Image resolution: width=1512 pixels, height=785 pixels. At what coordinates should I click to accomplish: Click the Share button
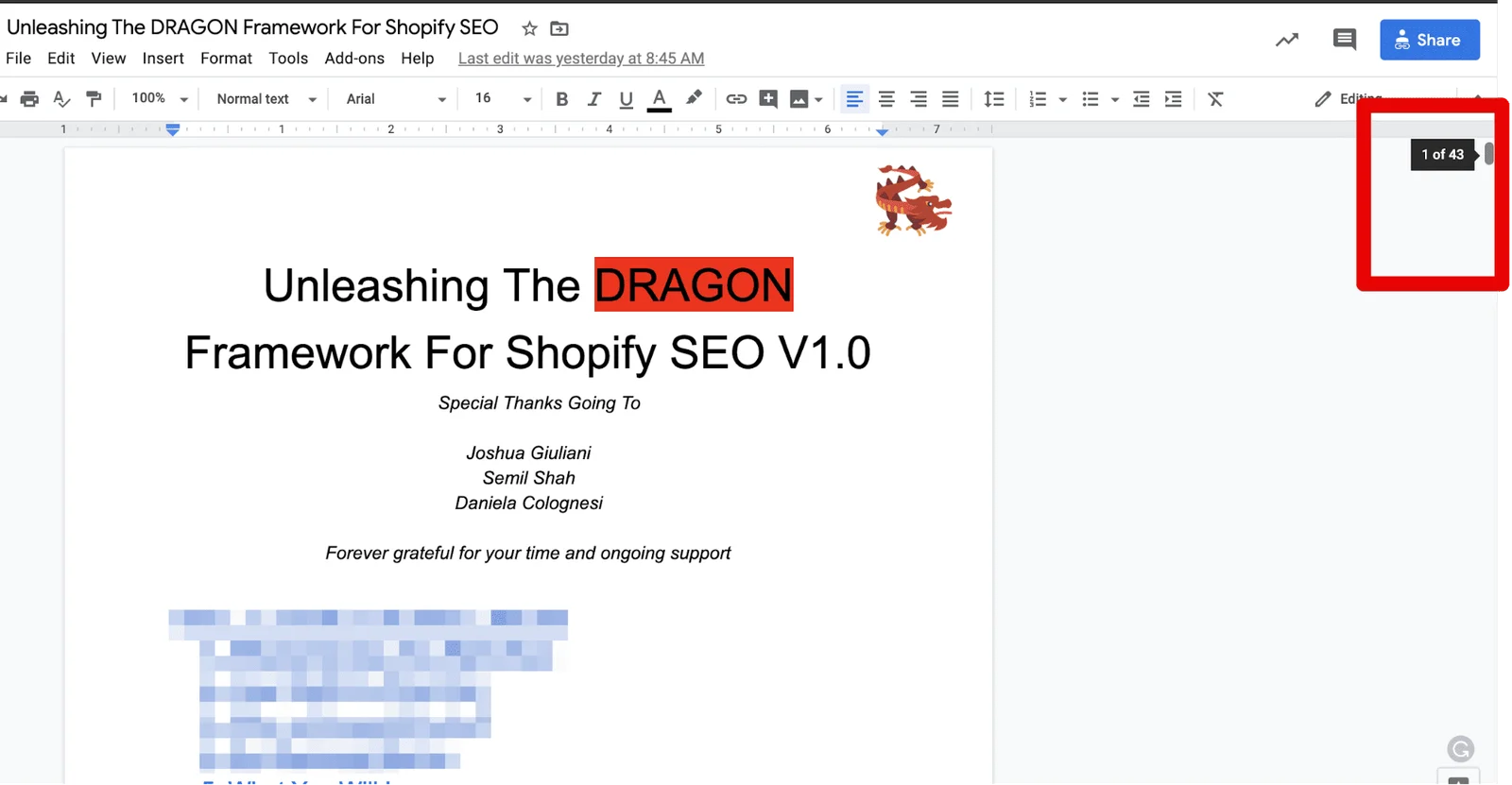click(x=1430, y=40)
